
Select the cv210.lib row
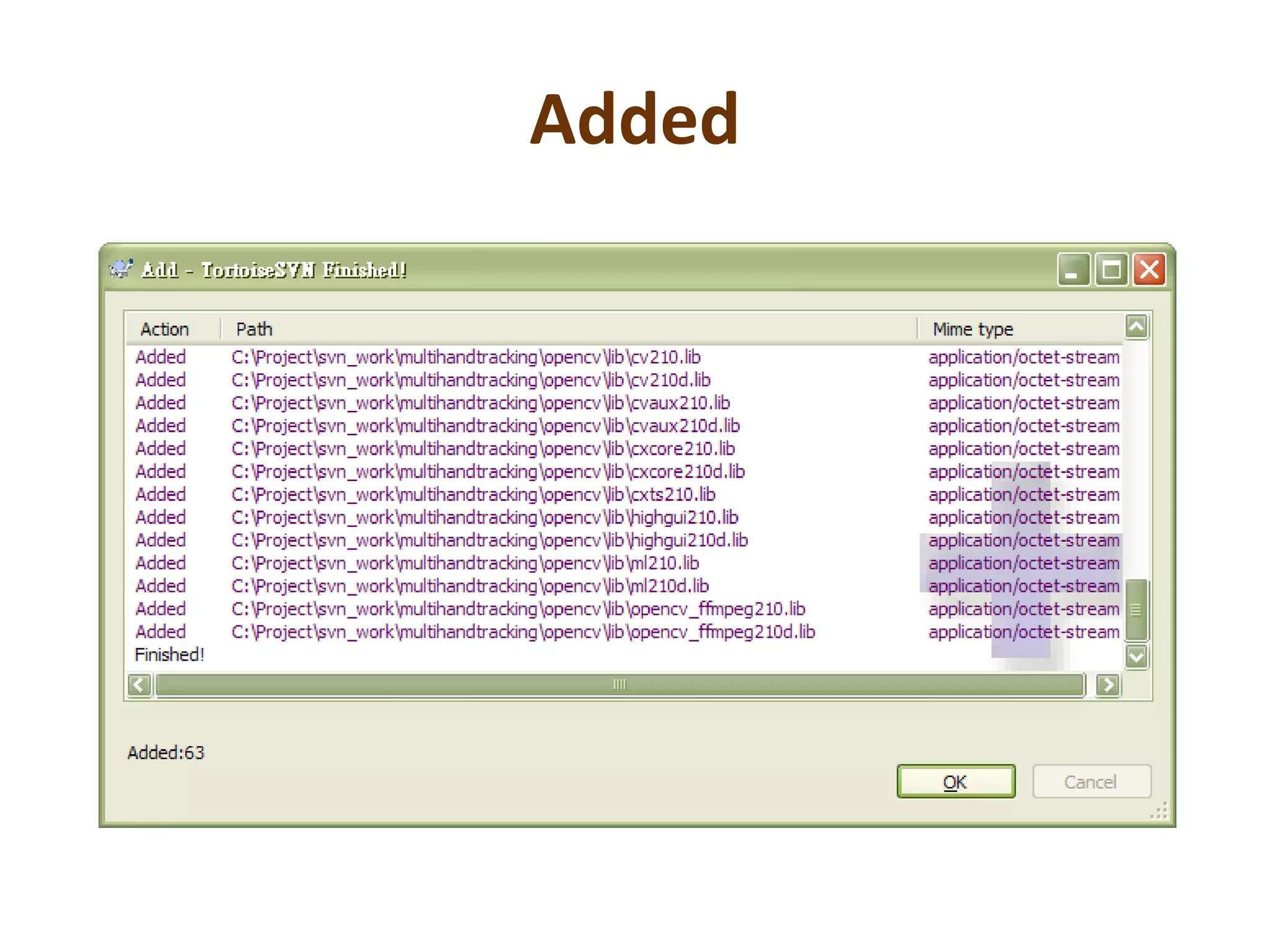[x=465, y=358]
